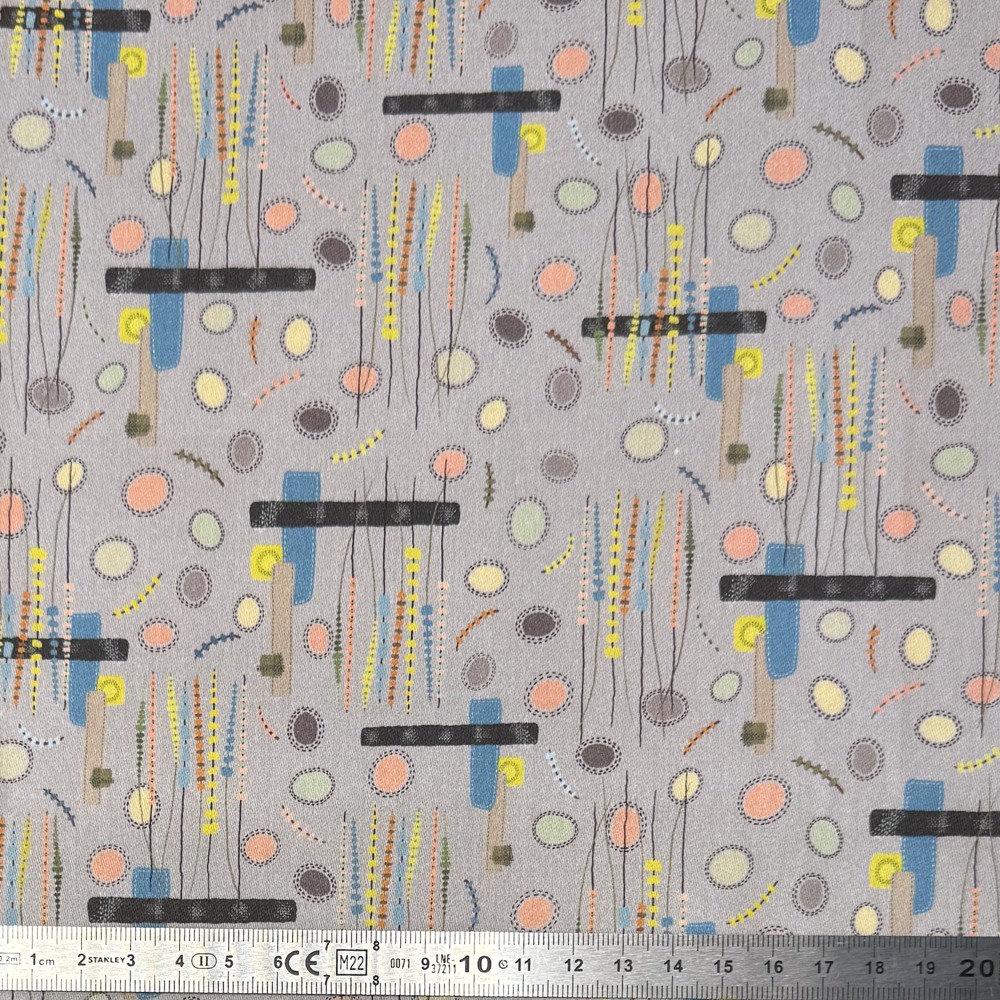Screen dimensions: 1000x1000
Task: Click the 1cm label on the ruler
Action: click(x=41, y=960)
